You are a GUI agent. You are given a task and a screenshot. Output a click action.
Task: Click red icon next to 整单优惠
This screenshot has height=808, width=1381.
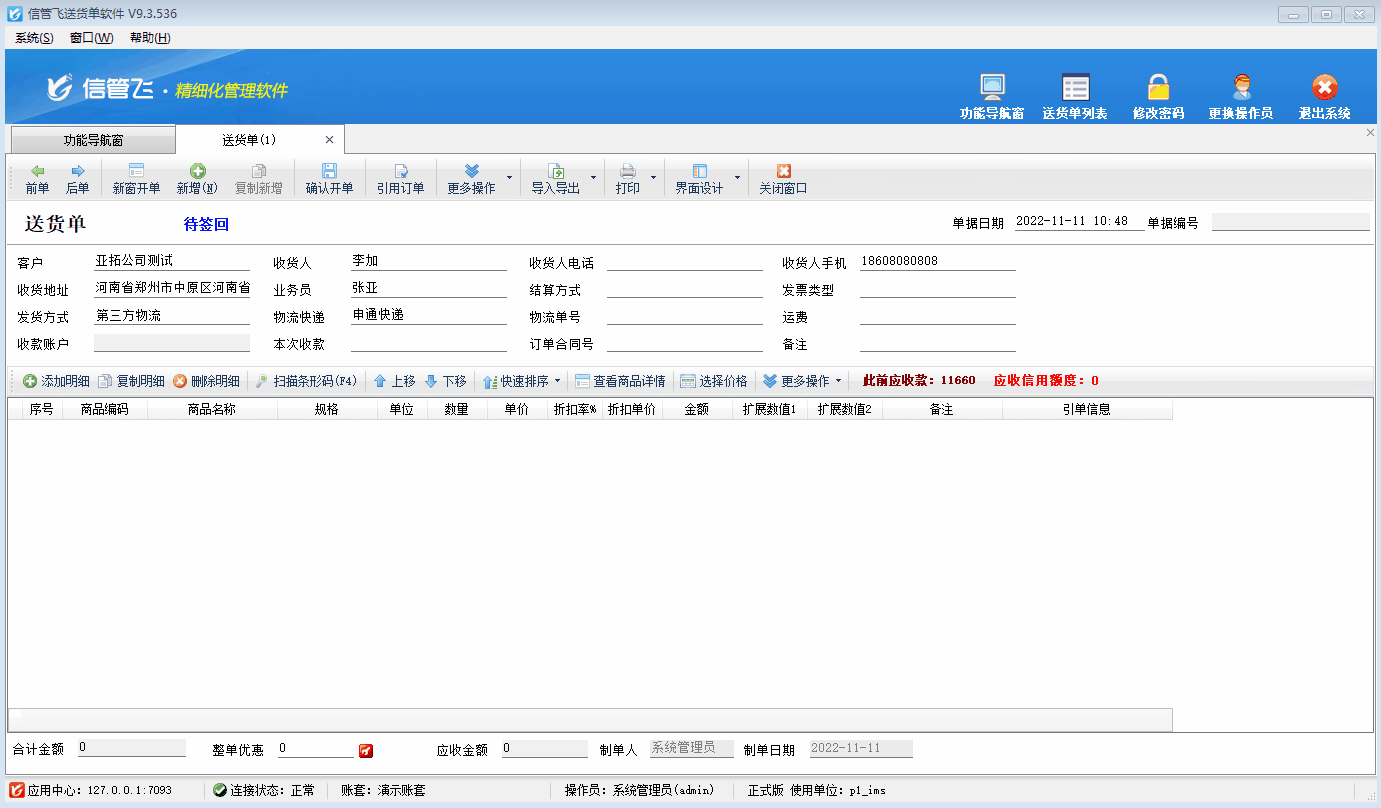tap(365, 750)
